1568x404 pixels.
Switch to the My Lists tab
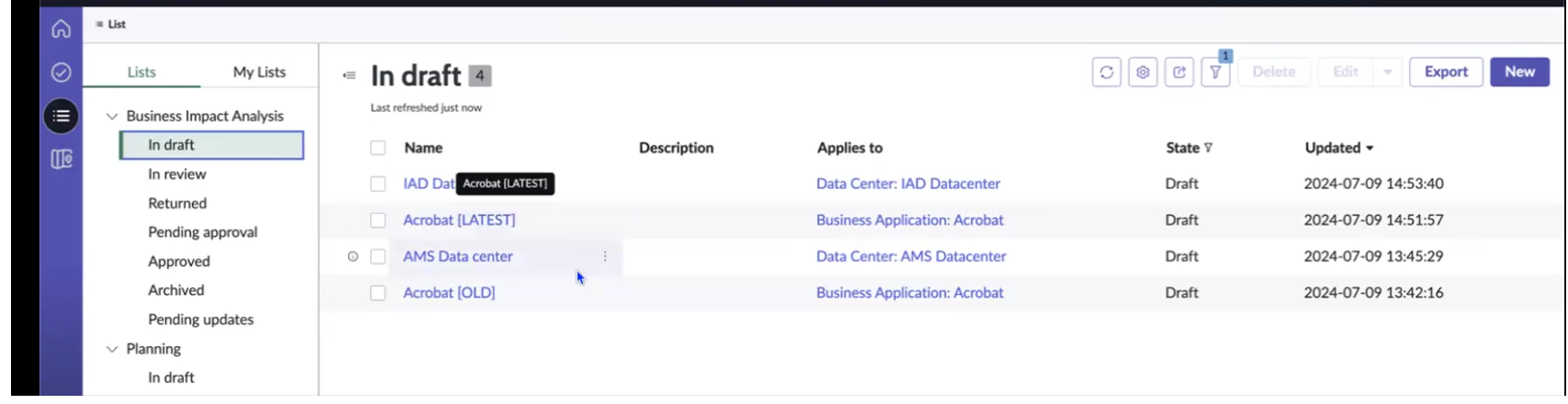click(259, 72)
